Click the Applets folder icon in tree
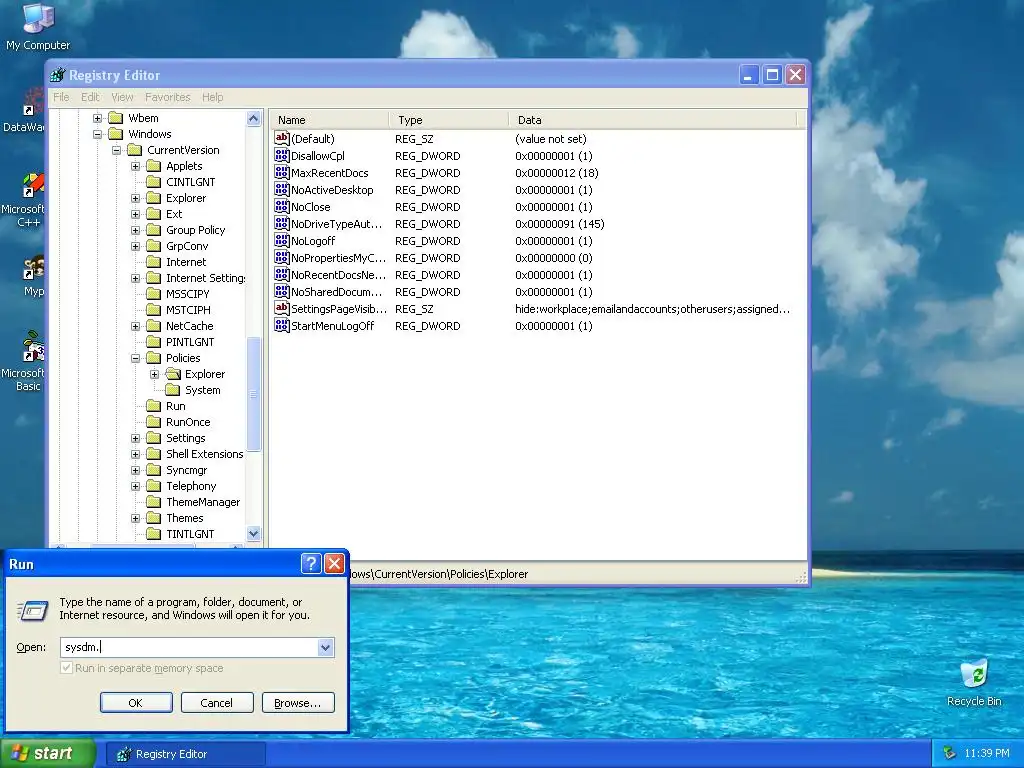 (153, 166)
